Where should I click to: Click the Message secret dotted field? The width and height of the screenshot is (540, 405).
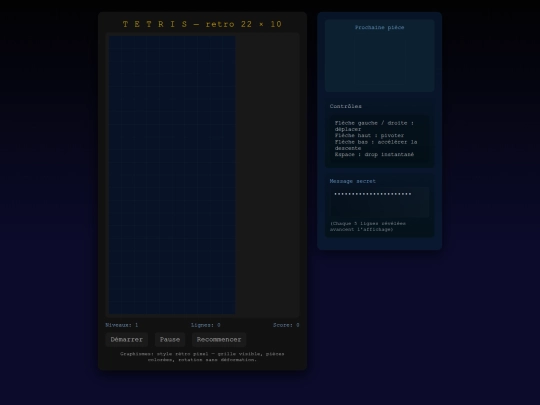point(380,202)
